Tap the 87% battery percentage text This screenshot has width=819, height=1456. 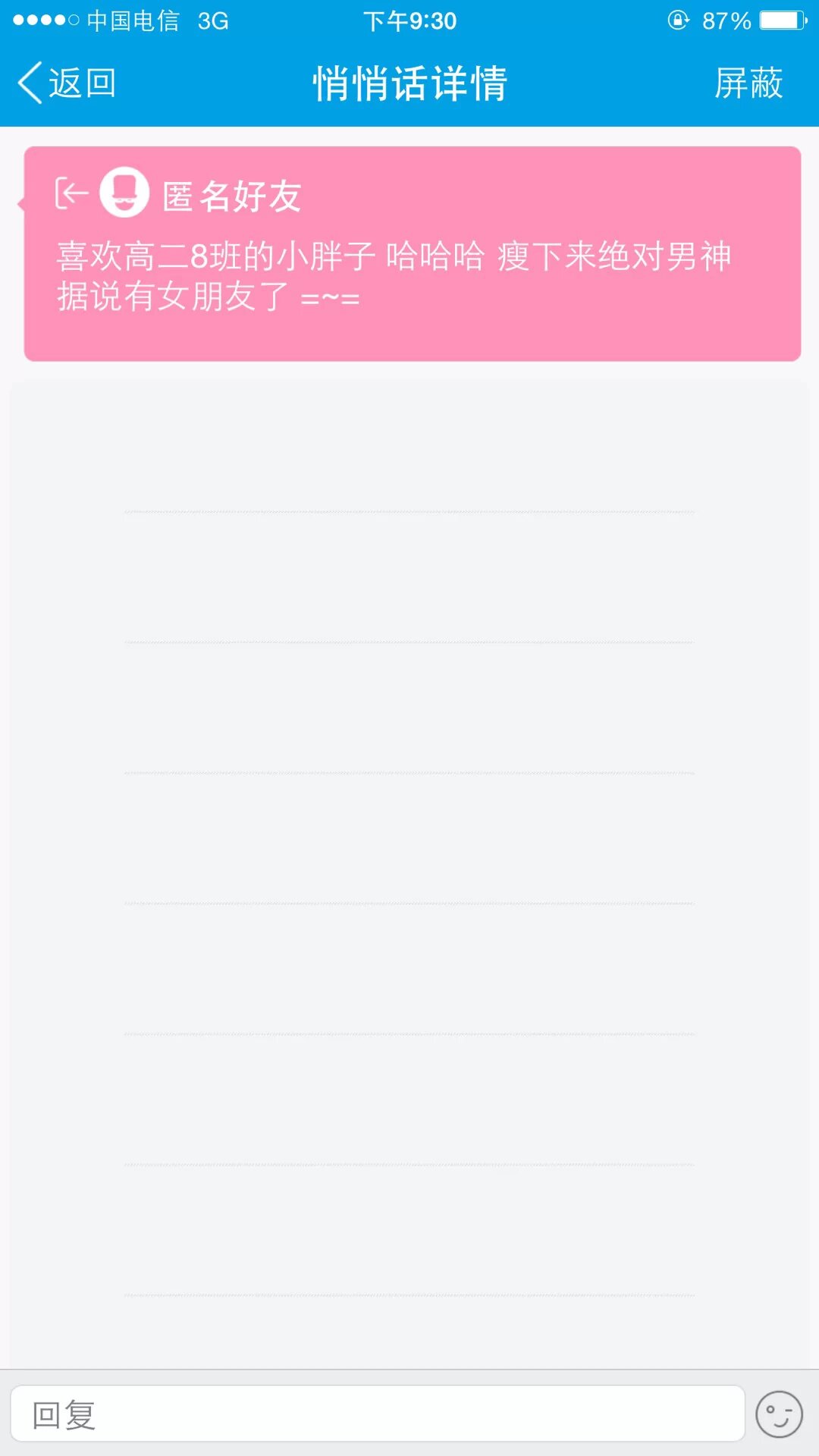726,20
